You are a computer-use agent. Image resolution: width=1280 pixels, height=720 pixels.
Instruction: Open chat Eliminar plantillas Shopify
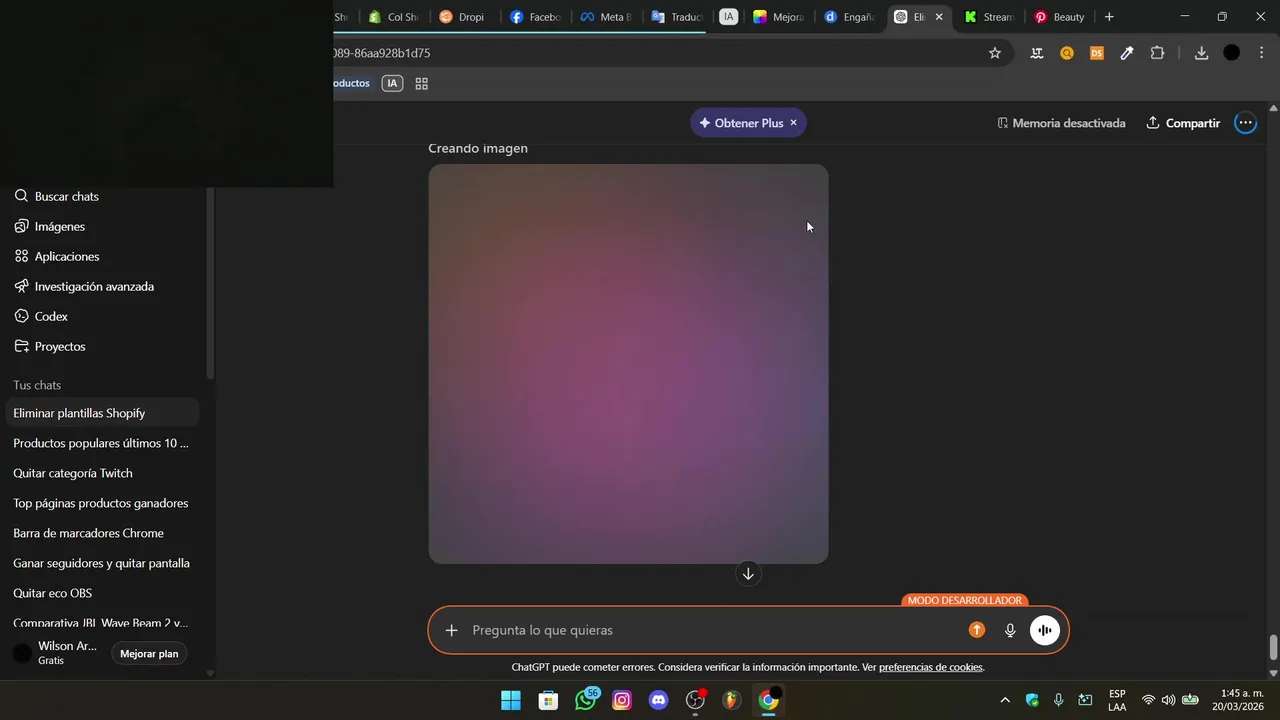pyautogui.click(x=103, y=413)
